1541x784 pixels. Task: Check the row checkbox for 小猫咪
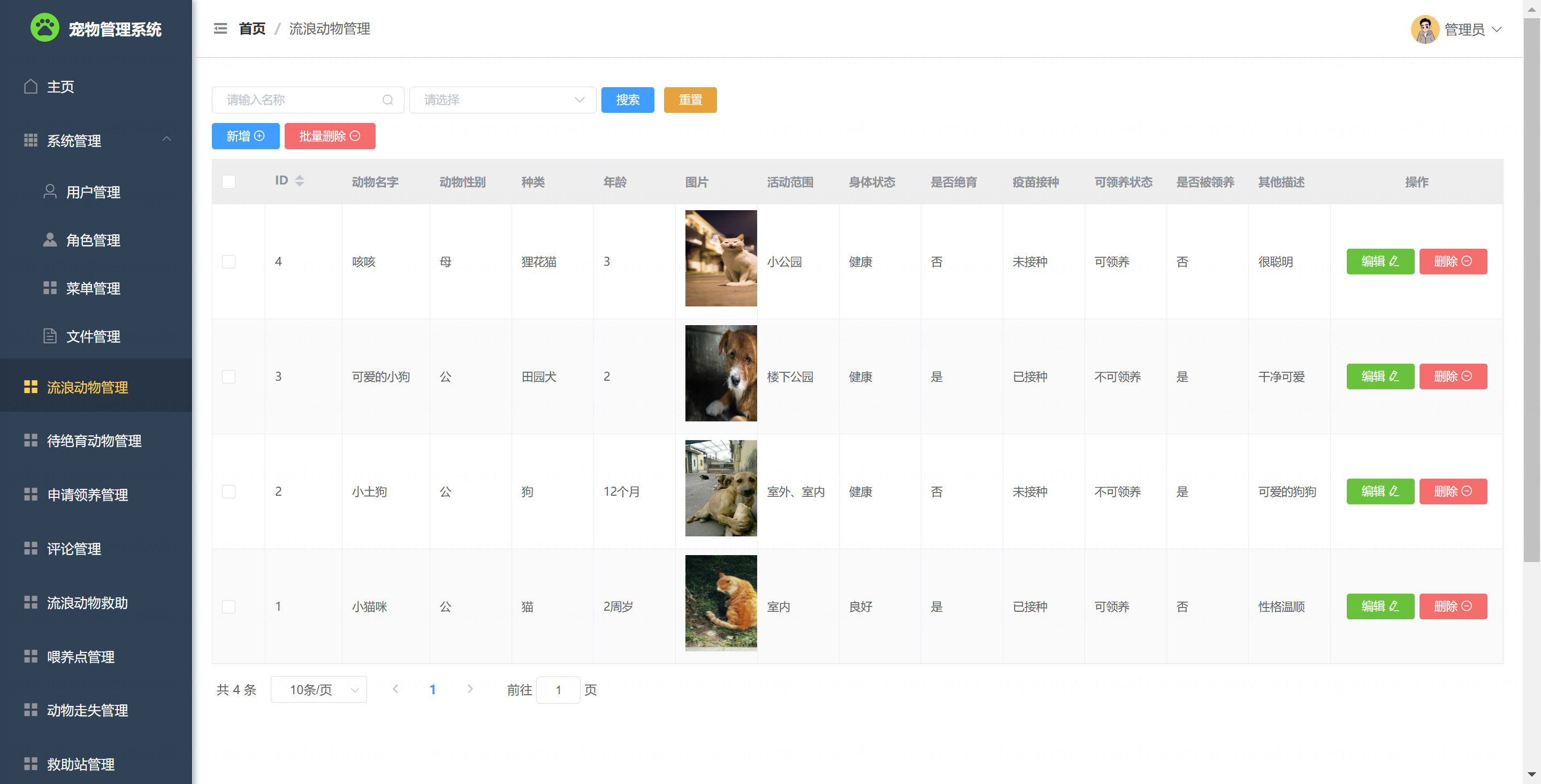tap(228, 607)
